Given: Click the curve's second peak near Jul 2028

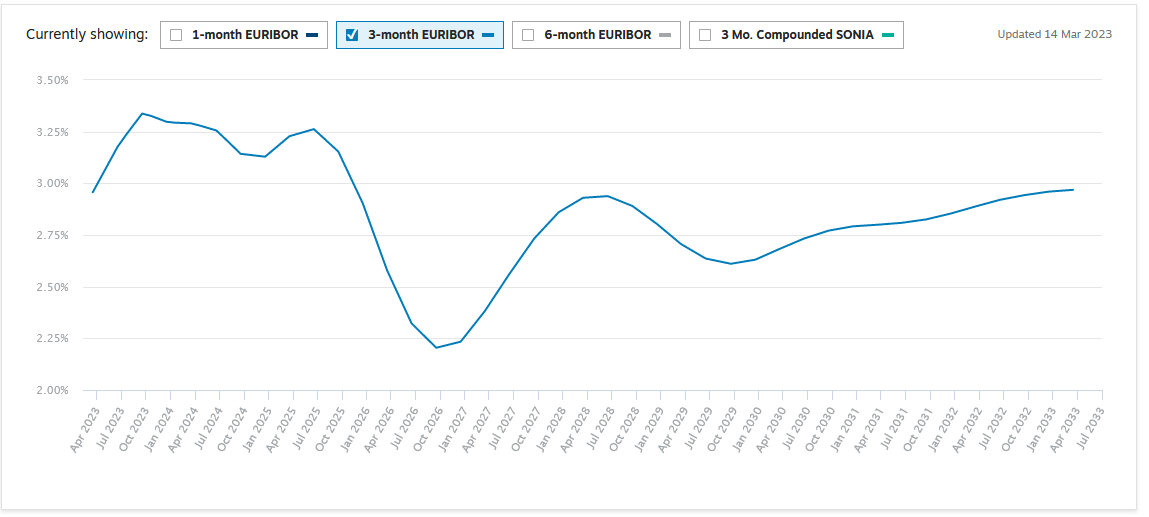Looking at the screenshot, I should coord(608,196).
